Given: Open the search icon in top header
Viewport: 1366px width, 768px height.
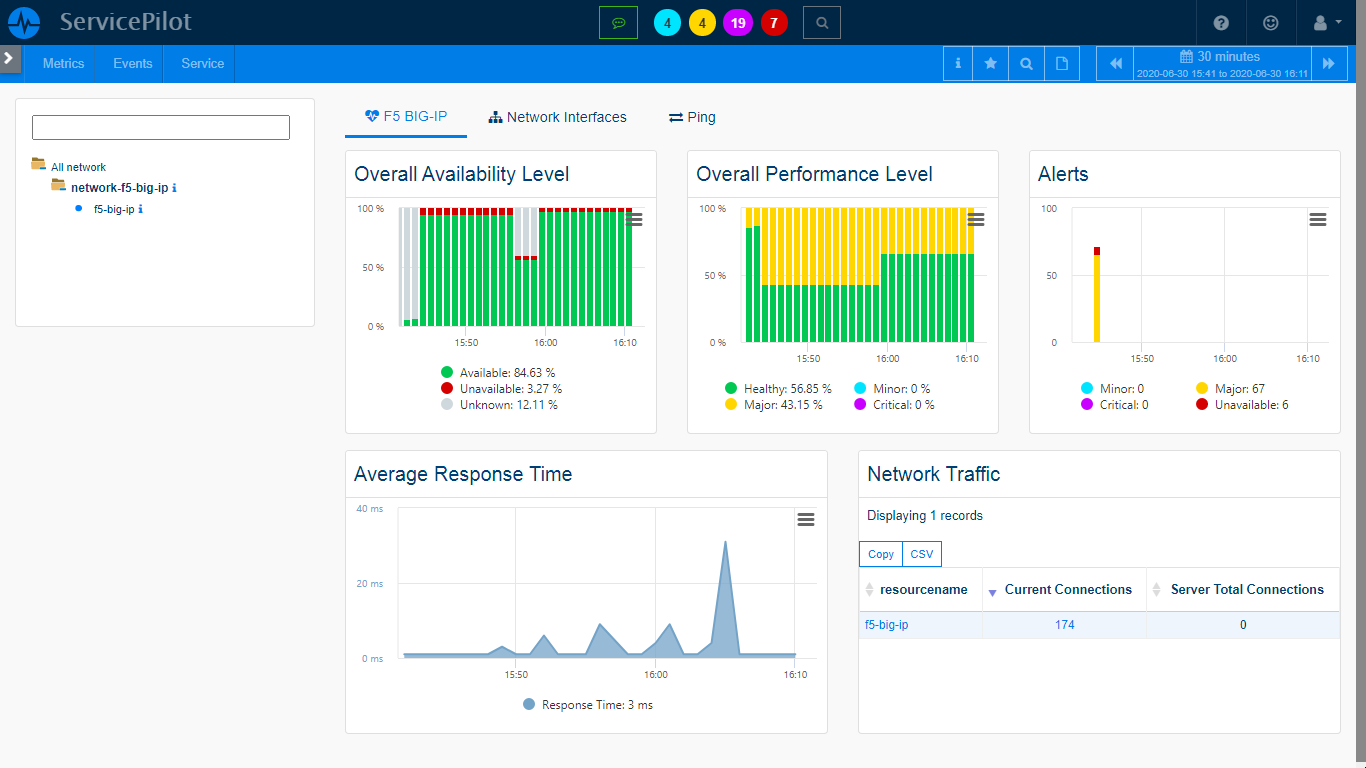Looking at the screenshot, I should 821,22.
